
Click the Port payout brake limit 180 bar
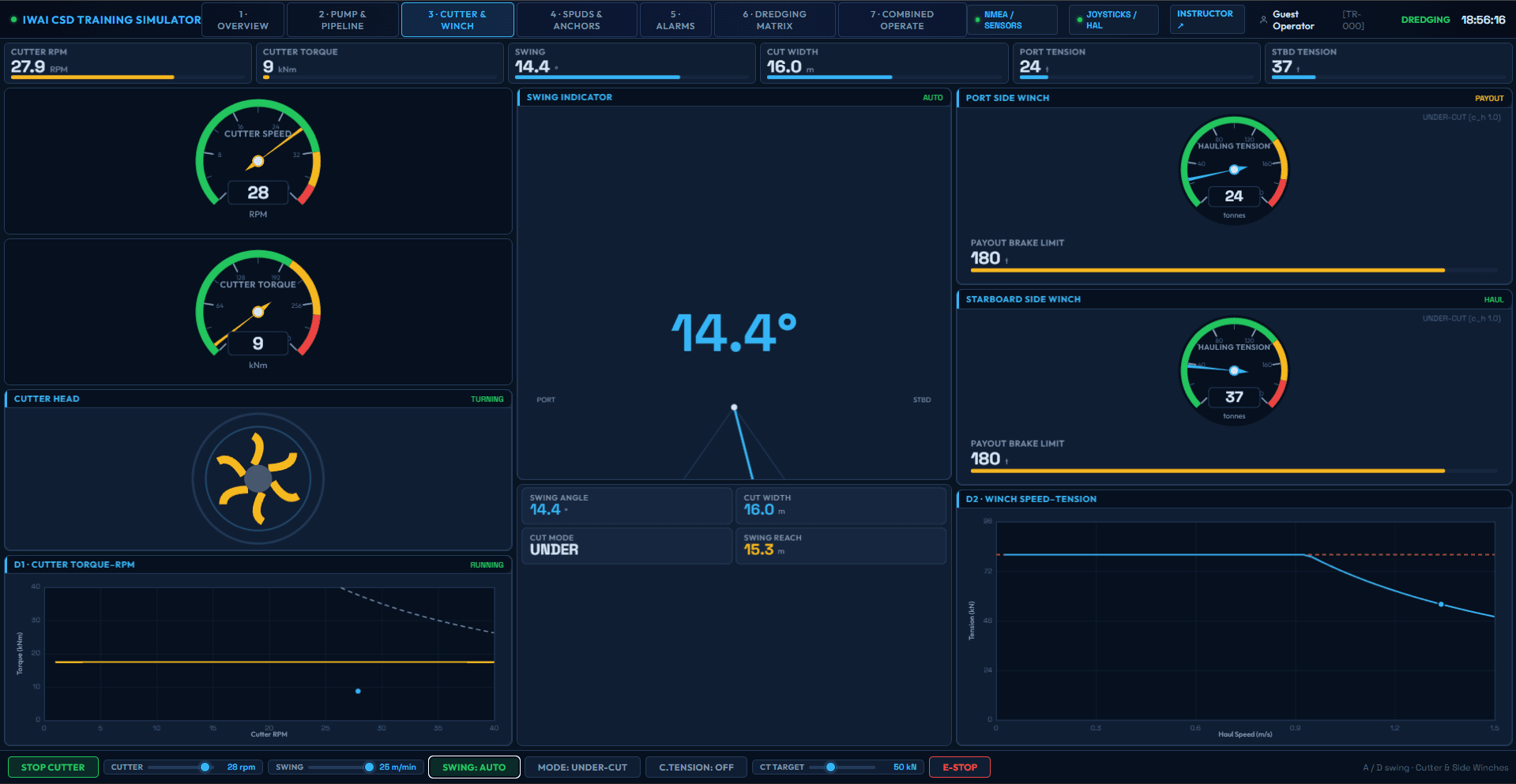[x=1234, y=270]
